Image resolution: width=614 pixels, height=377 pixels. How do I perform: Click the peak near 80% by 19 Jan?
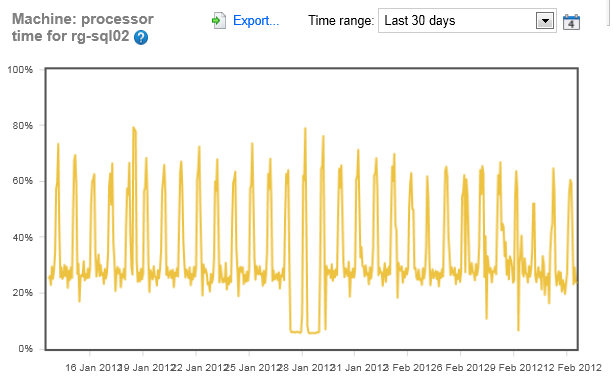[x=134, y=129]
